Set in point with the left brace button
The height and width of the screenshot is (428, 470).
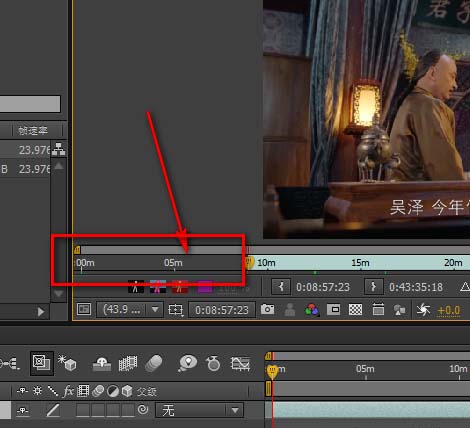[281, 287]
